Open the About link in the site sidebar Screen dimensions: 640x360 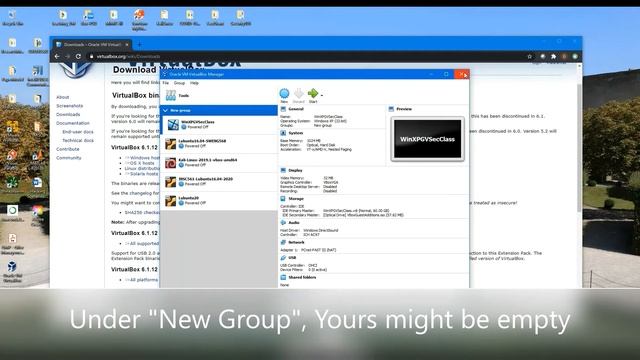coord(62,97)
